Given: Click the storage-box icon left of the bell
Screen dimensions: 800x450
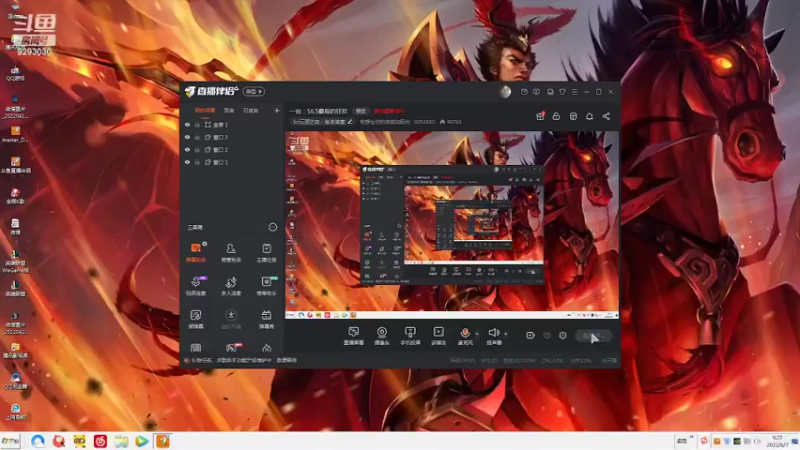Looking at the screenshot, I should click(573, 116).
